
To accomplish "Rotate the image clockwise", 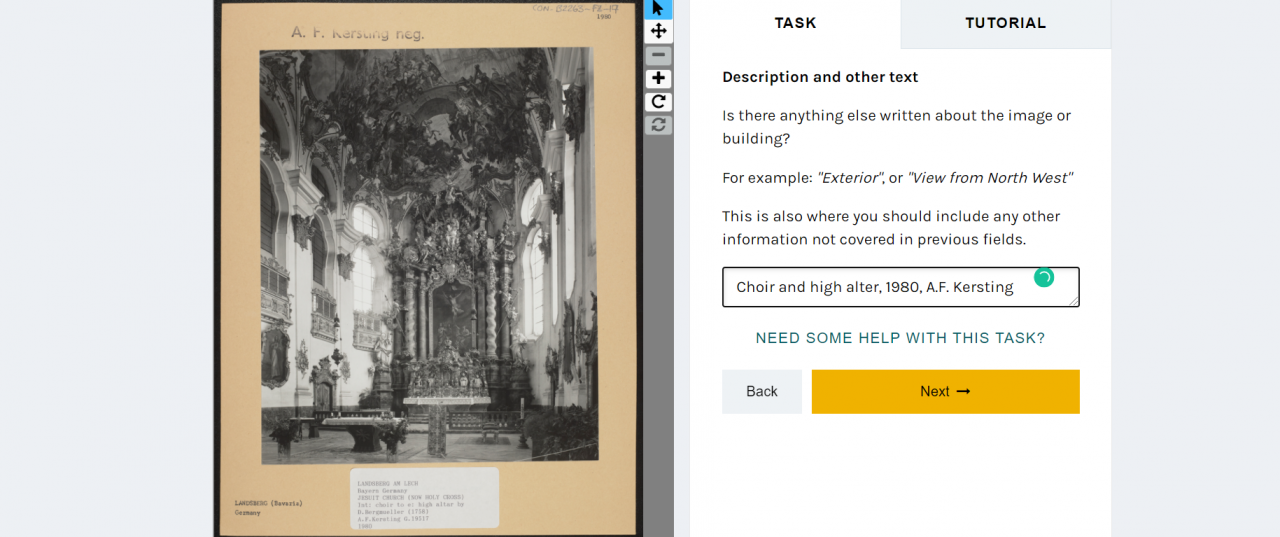I will point(658,102).
